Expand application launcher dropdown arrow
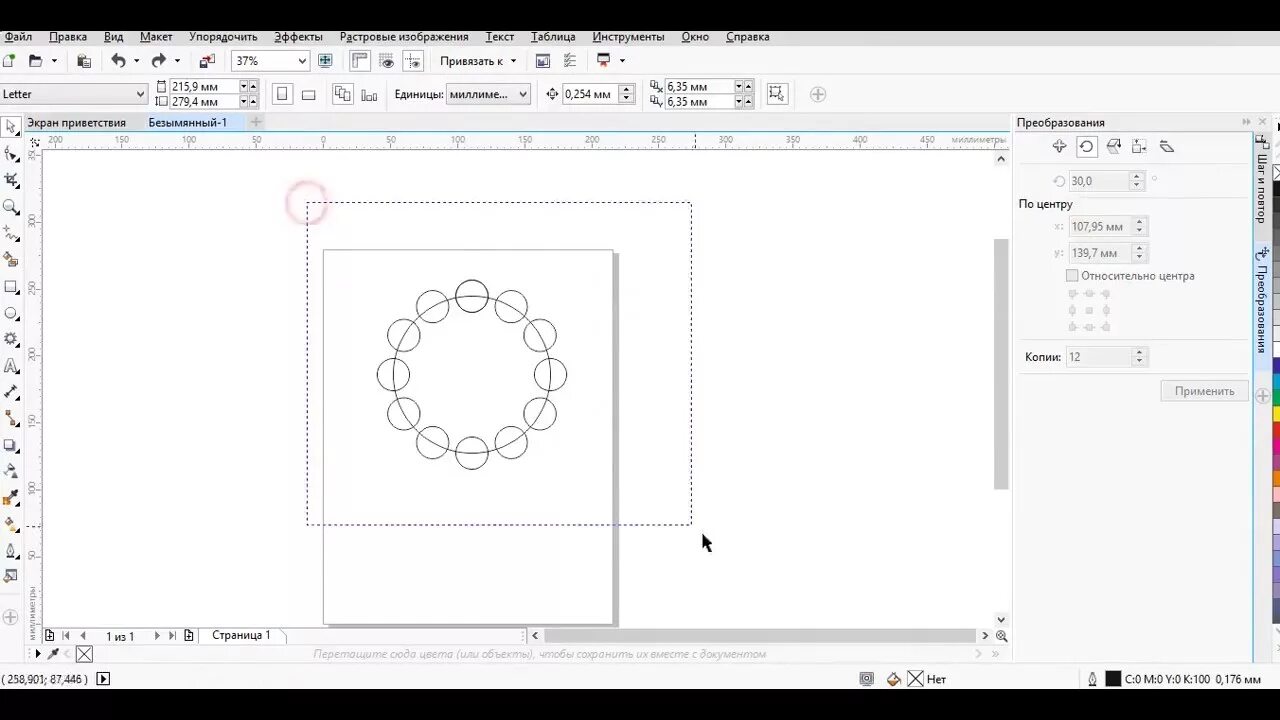 622,61
